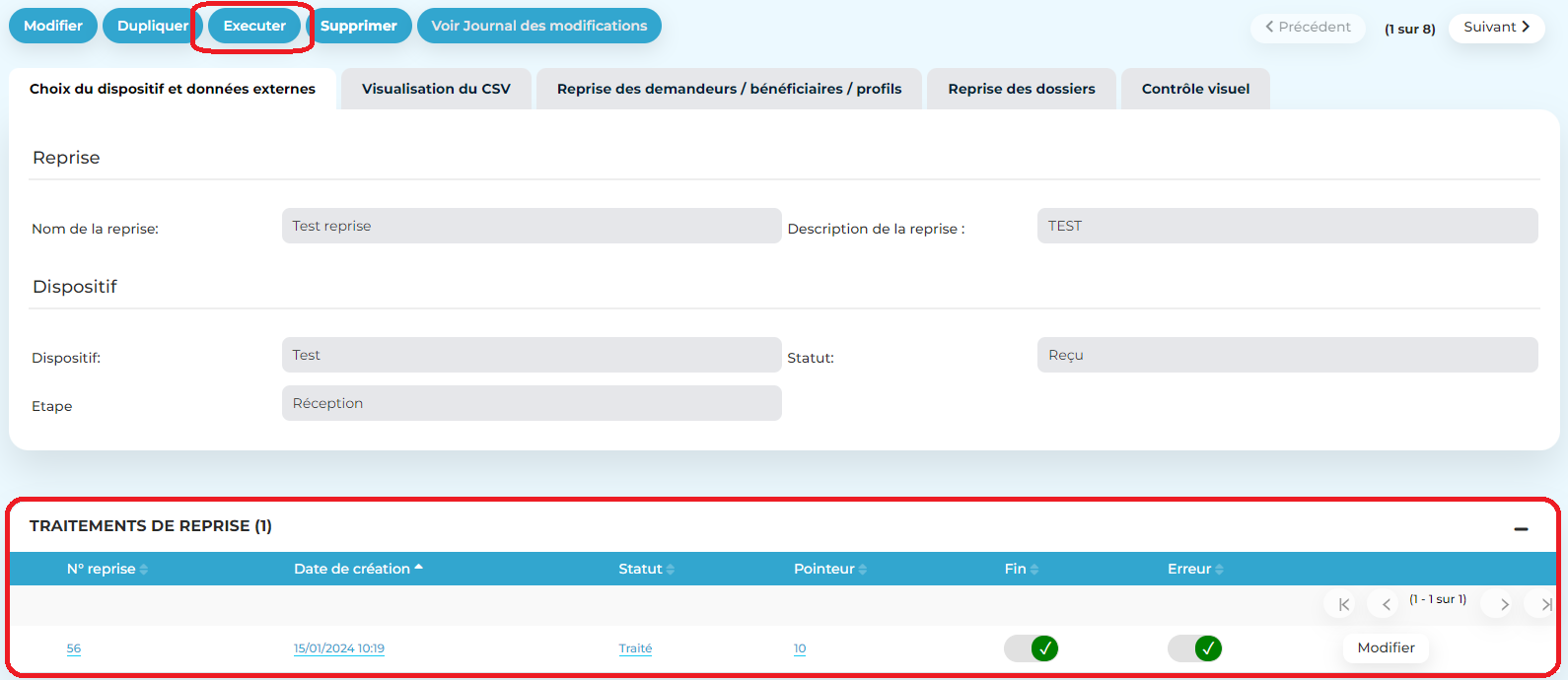The image size is (1568, 680).
Task: Sort table by Erreur column
Action: (1194, 569)
